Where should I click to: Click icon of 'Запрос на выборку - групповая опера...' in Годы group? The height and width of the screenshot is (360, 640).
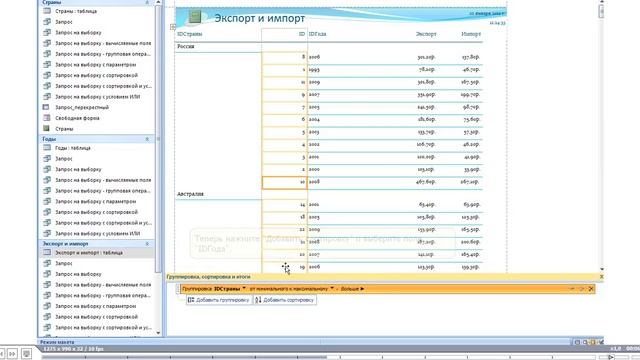click(x=47, y=191)
